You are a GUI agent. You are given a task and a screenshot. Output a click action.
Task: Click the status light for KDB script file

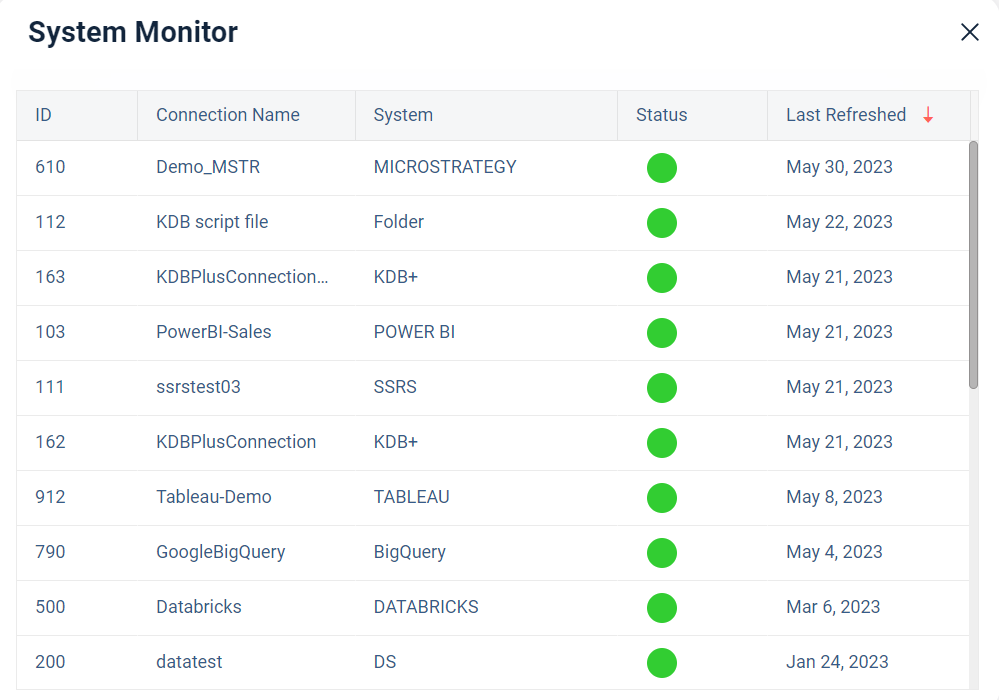point(661,223)
